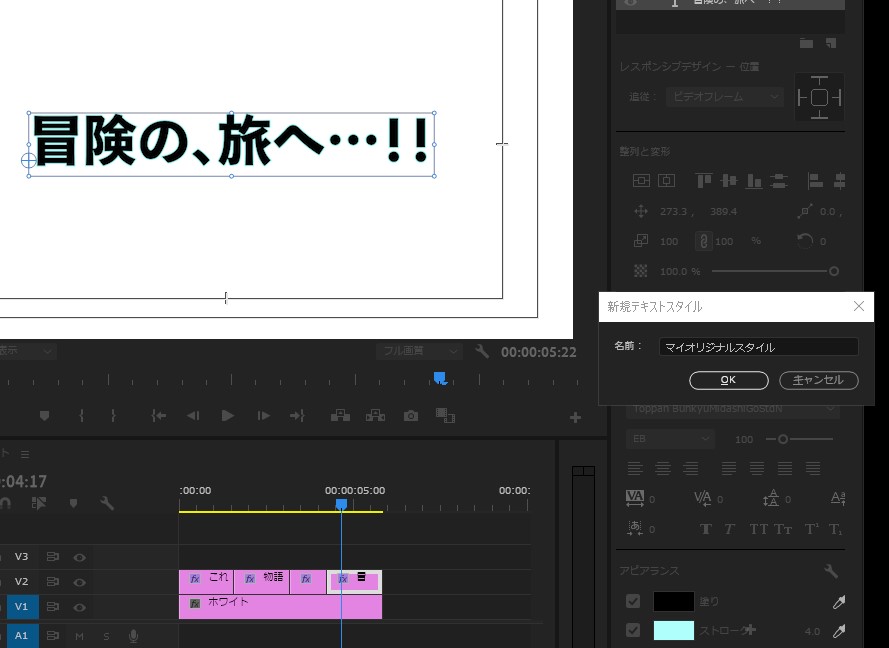Viewport: 889px width, 648px height.
Task: Cancel the new text style dialog
Action: coord(818,380)
